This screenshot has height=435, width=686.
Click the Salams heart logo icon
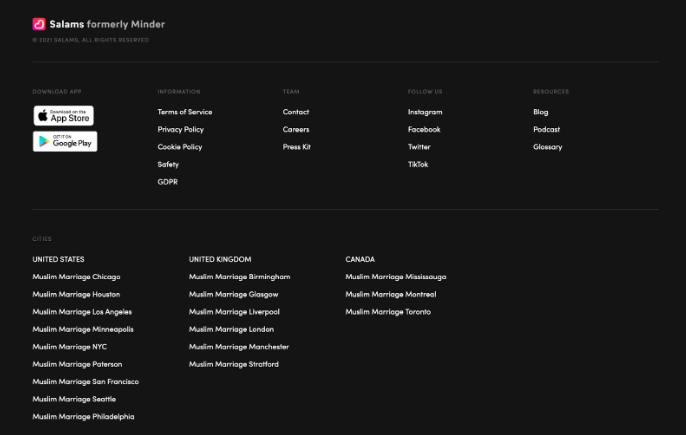[x=39, y=24]
